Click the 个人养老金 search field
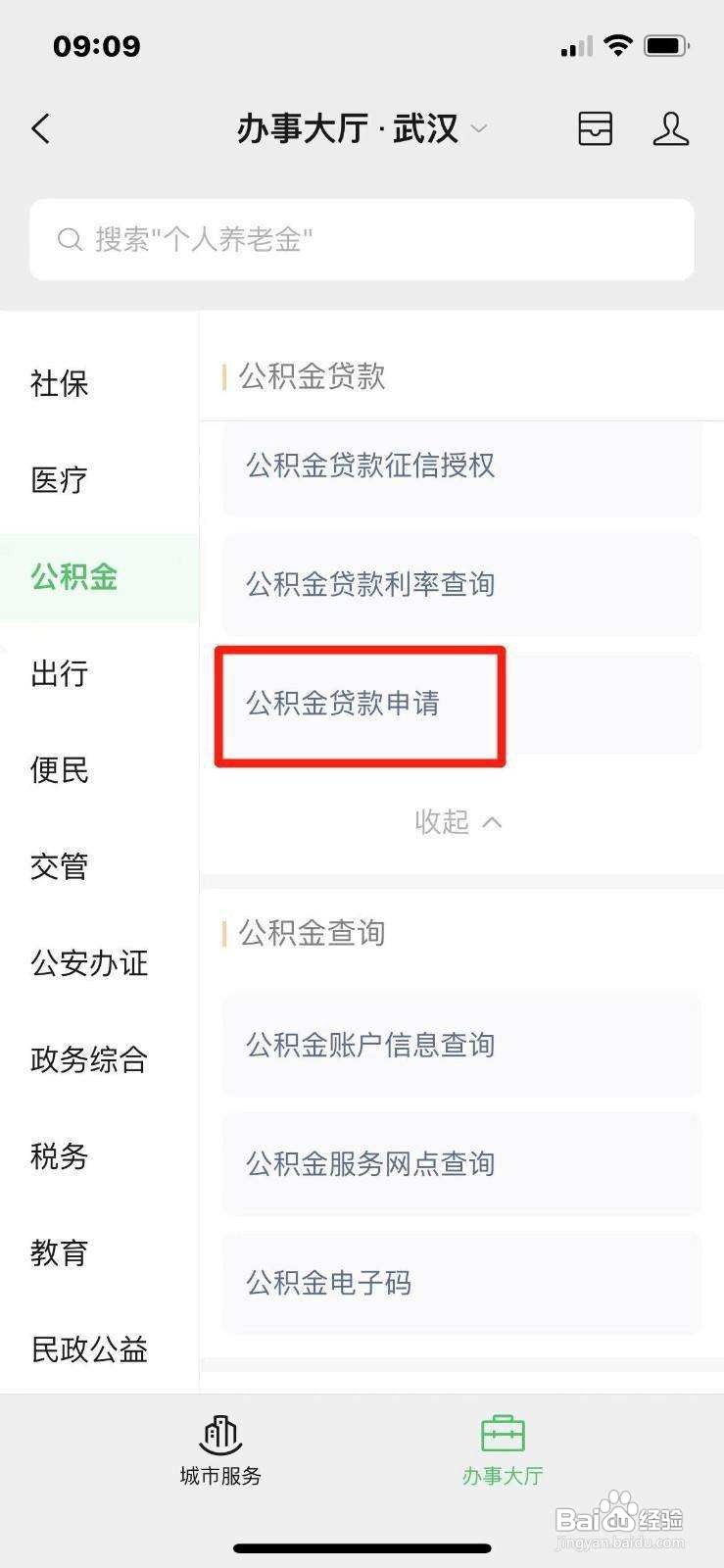 click(362, 240)
